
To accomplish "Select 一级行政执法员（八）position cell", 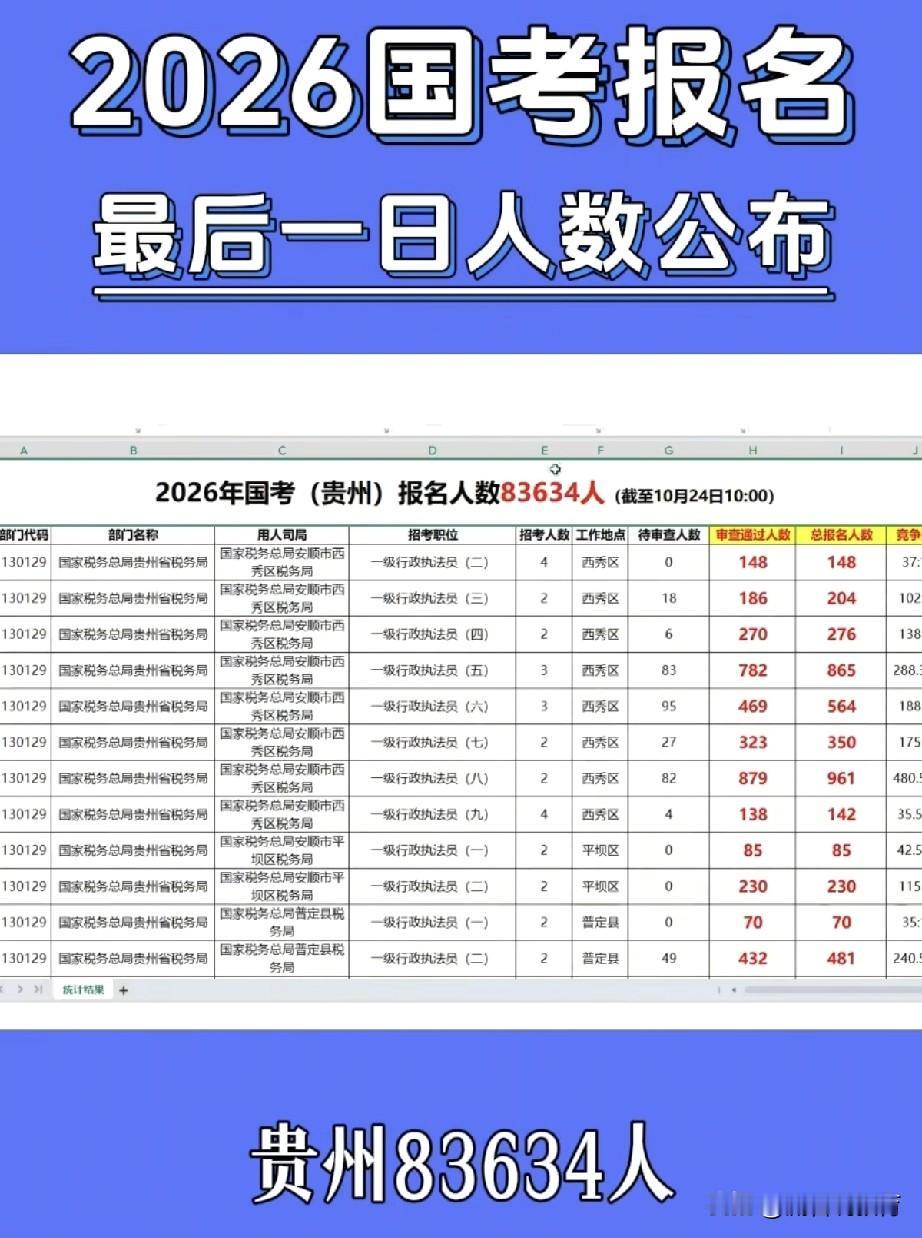I will coord(433,778).
